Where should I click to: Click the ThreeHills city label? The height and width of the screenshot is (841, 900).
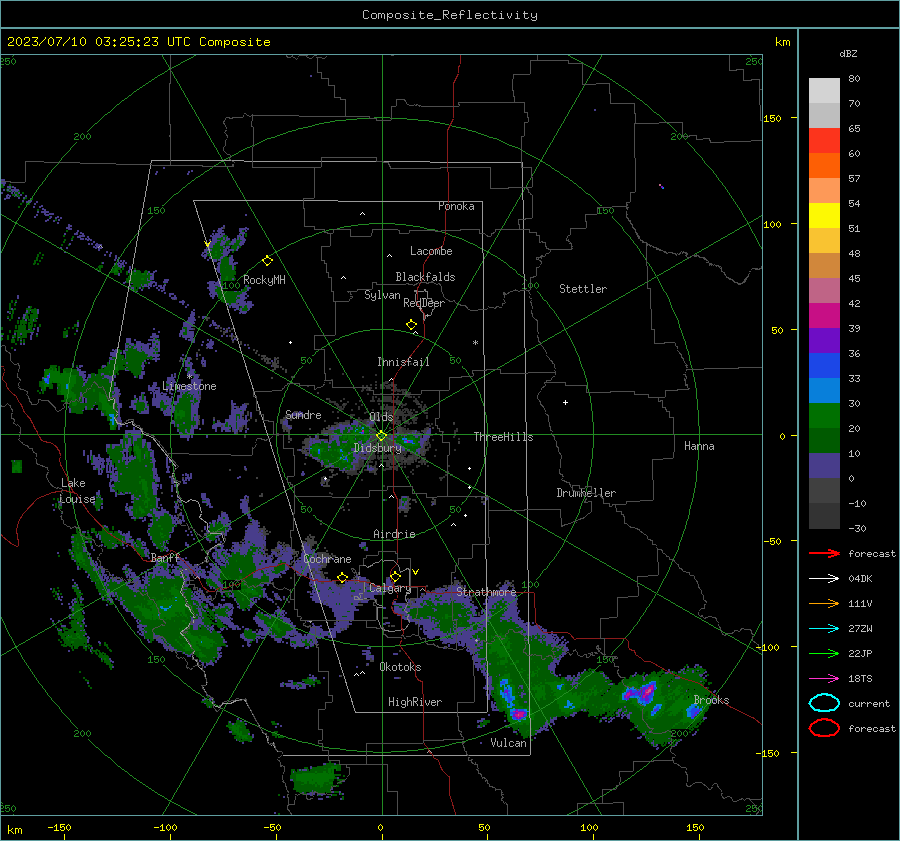(x=503, y=437)
